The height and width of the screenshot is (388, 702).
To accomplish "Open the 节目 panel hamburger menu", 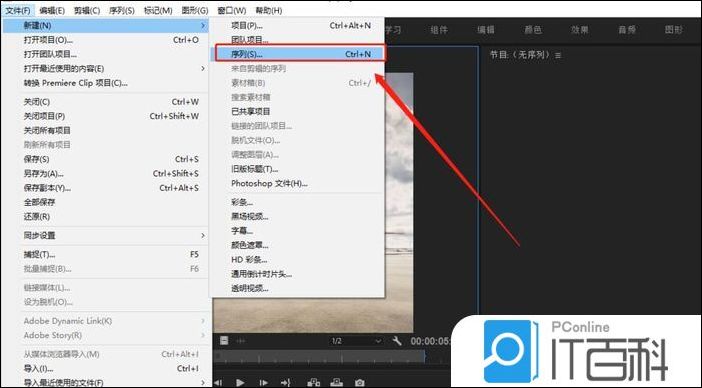I will point(558,55).
